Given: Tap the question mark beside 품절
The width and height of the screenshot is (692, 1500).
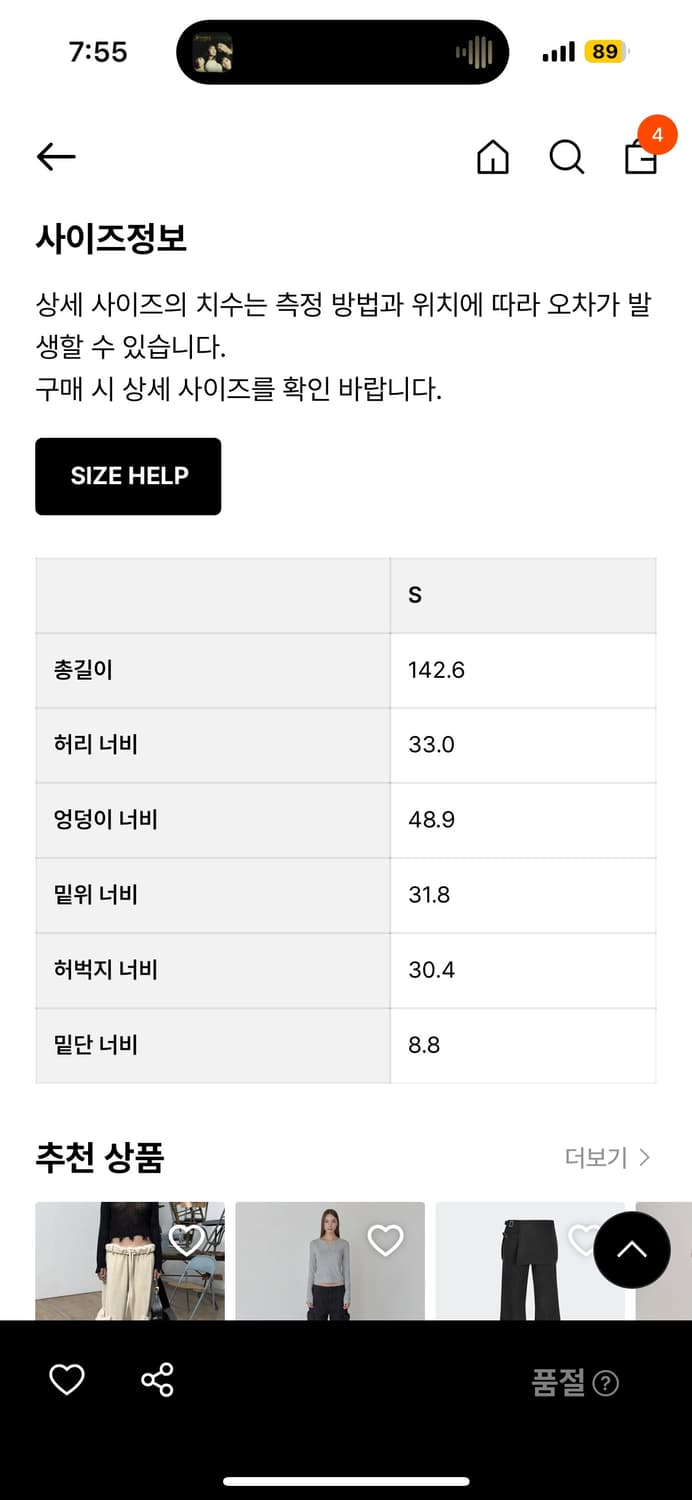Looking at the screenshot, I should (606, 1383).
